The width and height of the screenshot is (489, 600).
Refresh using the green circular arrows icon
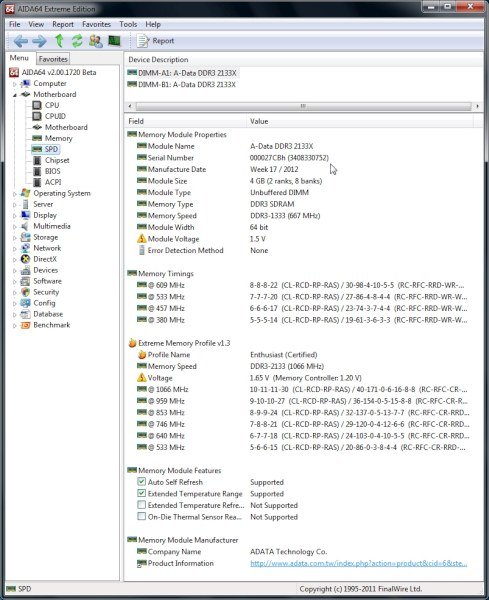click(x=77, y=41)
